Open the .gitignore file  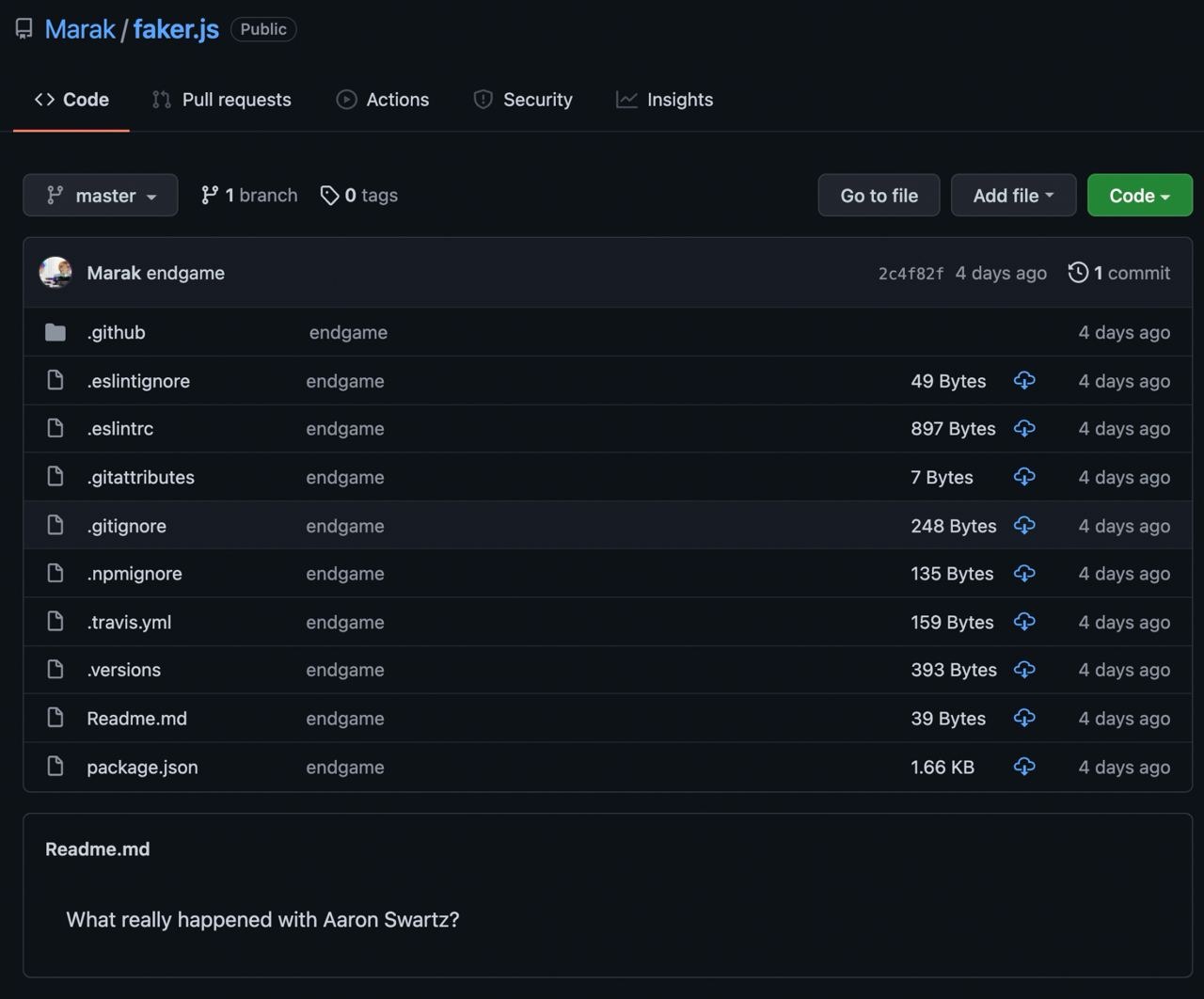pos(127,526)
